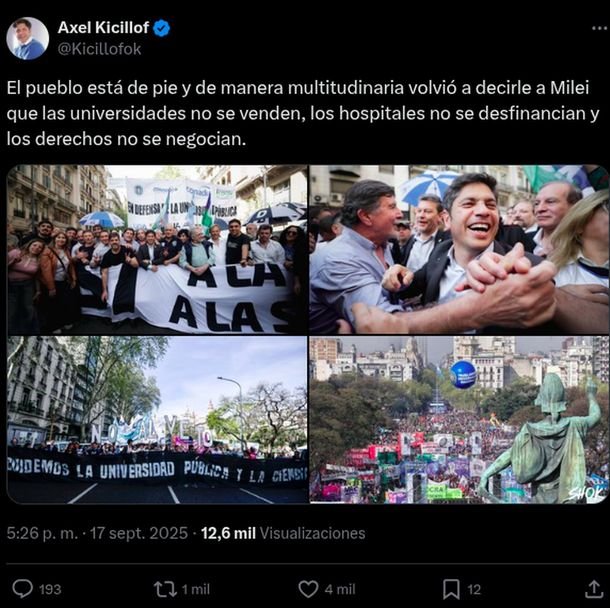Click the 12 bookmarks count
This screenshot has width=610, height=608.
point(474,590)
